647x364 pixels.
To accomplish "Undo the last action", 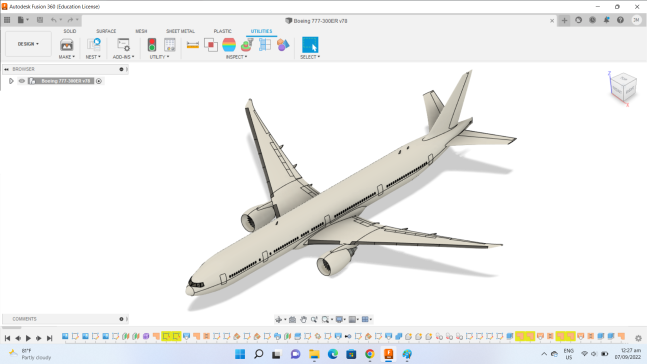I will coord(54,20).
